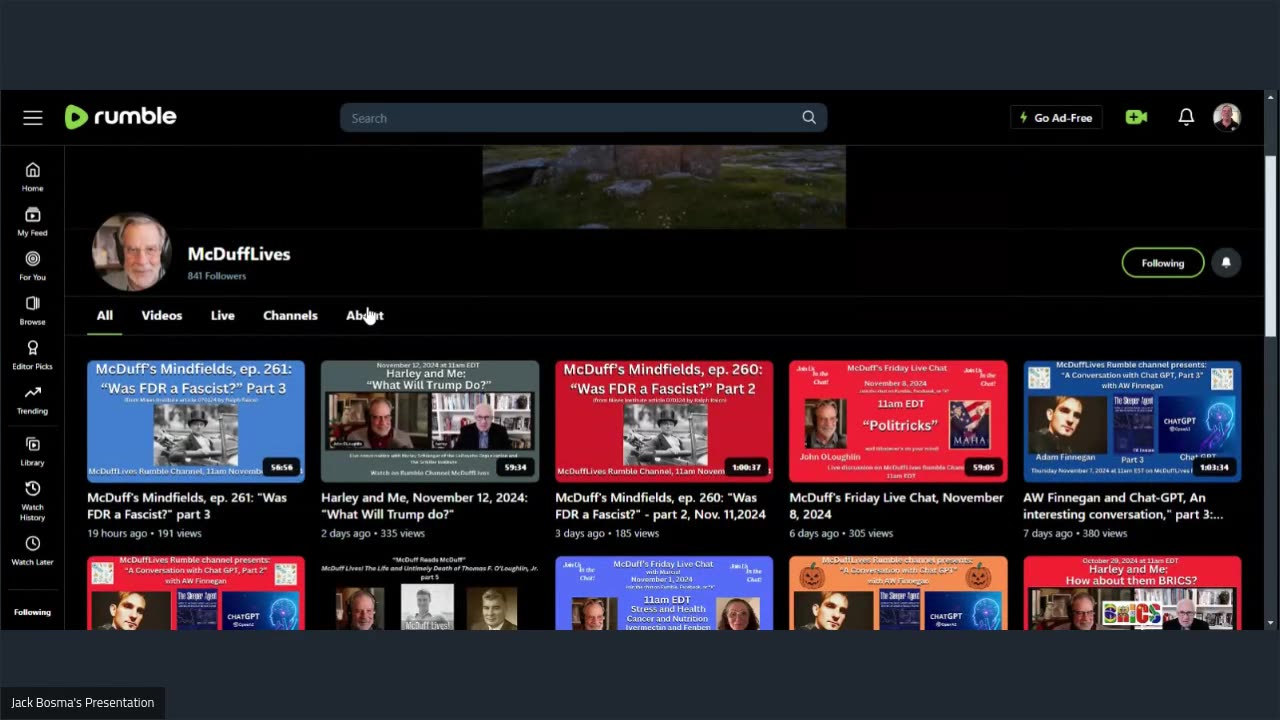Click the '3 days ago • 185 views' text
This screenshot has height=720, width=1280.
coord(607,534)
